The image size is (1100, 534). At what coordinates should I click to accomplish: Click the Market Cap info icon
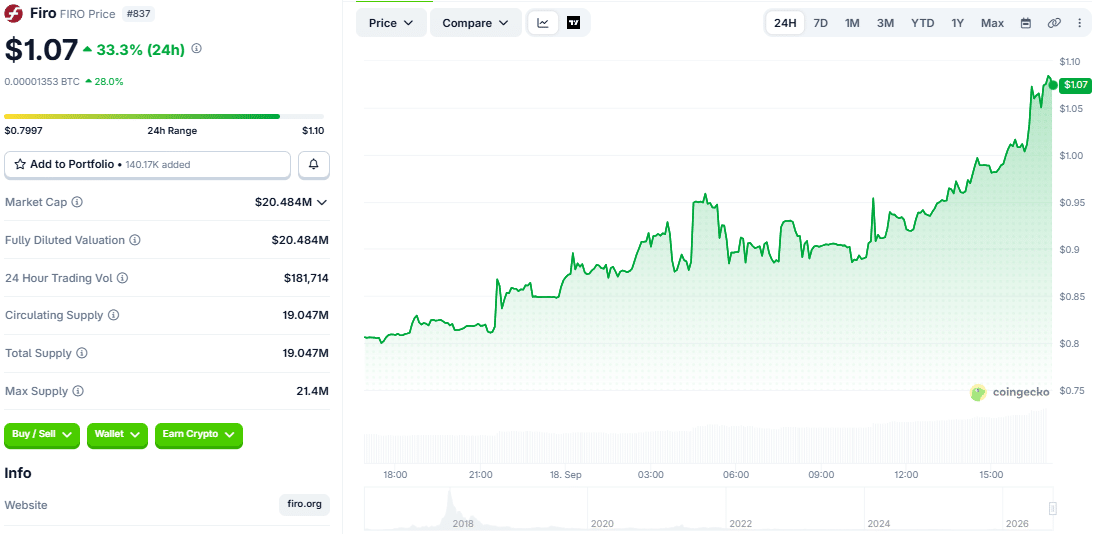click(77, 202)
